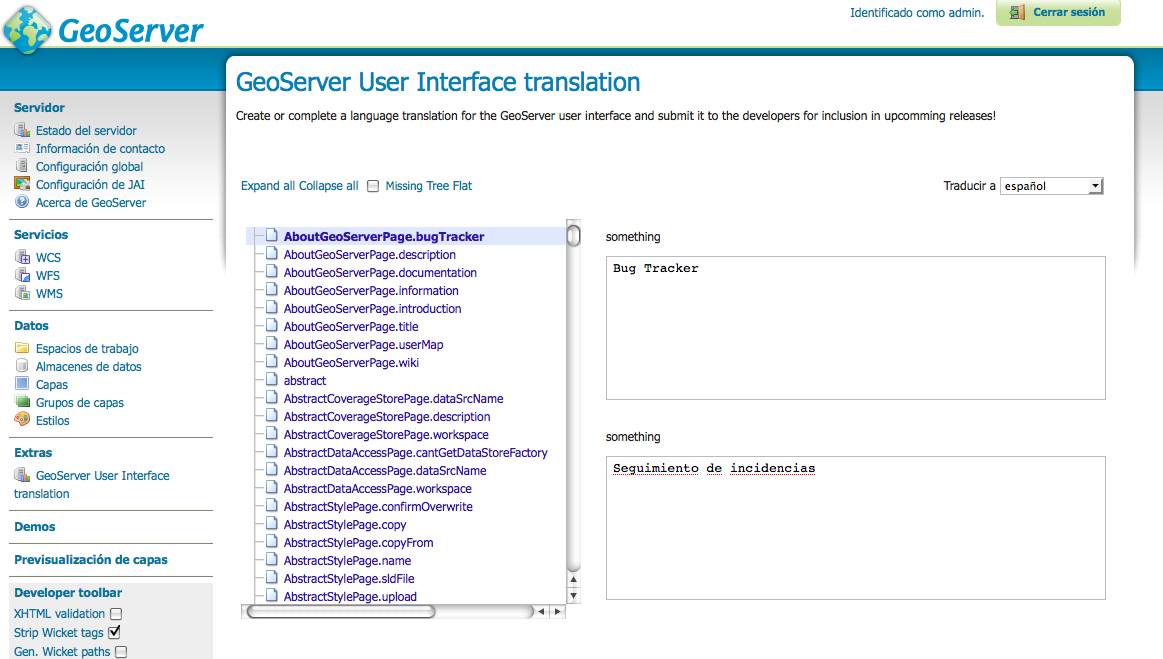Click the tree scroll right arrow
This screenshot has height=659, width=1163.
click(x=558, y=612)
